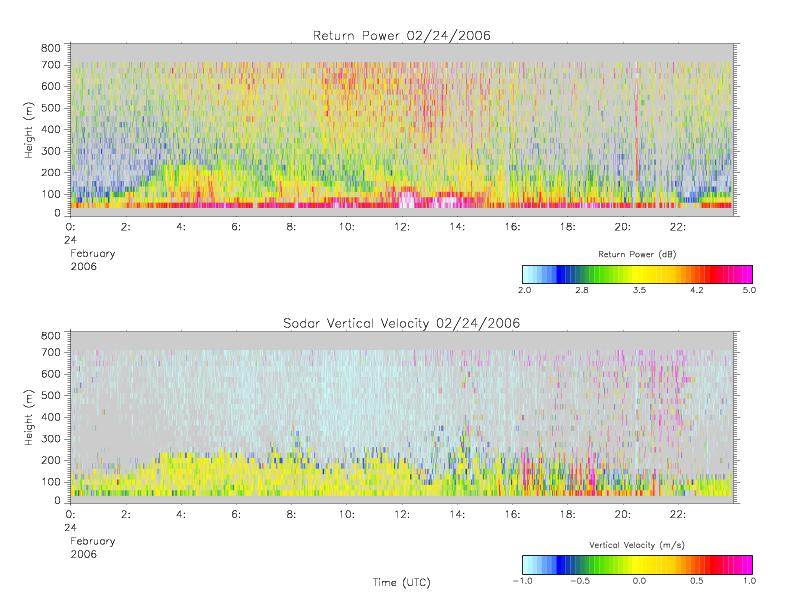Click the 2.0 value on Return Power colorbar

tap(525, 290)
